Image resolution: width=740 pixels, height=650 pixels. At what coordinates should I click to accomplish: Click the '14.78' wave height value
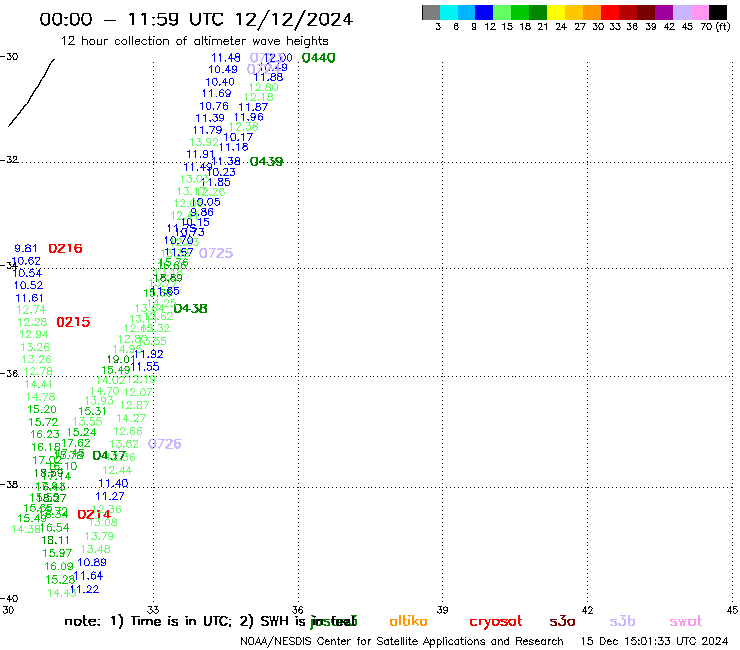tap(41, 397)
